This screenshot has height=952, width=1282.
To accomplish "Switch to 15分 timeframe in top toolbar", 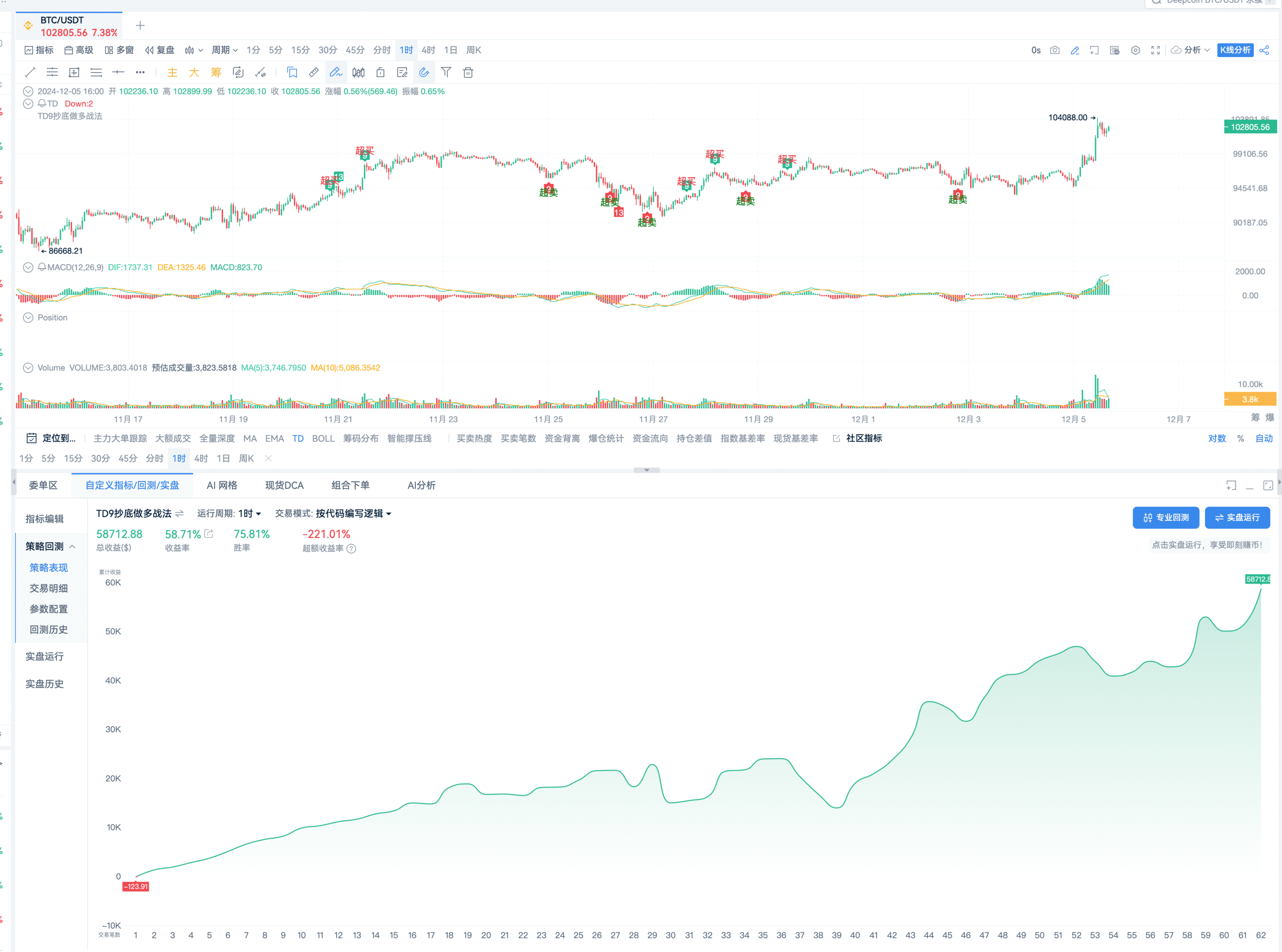I will click(x=300, y=50).
